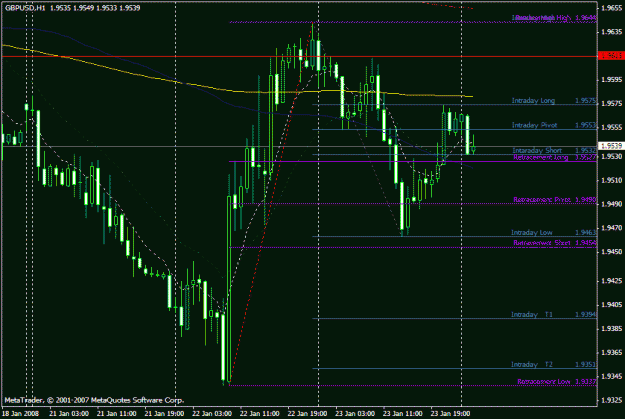
Task: Click '22 Jan 11:00' on the time axis
Action: point(259,413)
